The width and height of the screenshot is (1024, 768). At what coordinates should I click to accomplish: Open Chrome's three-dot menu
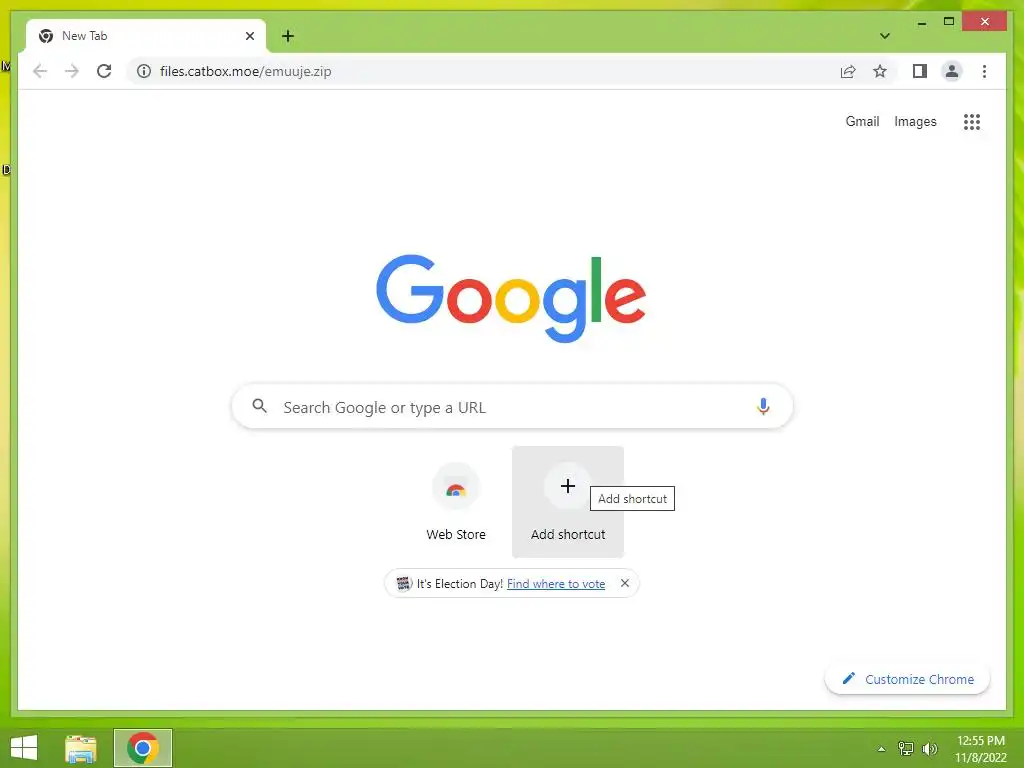984,71
